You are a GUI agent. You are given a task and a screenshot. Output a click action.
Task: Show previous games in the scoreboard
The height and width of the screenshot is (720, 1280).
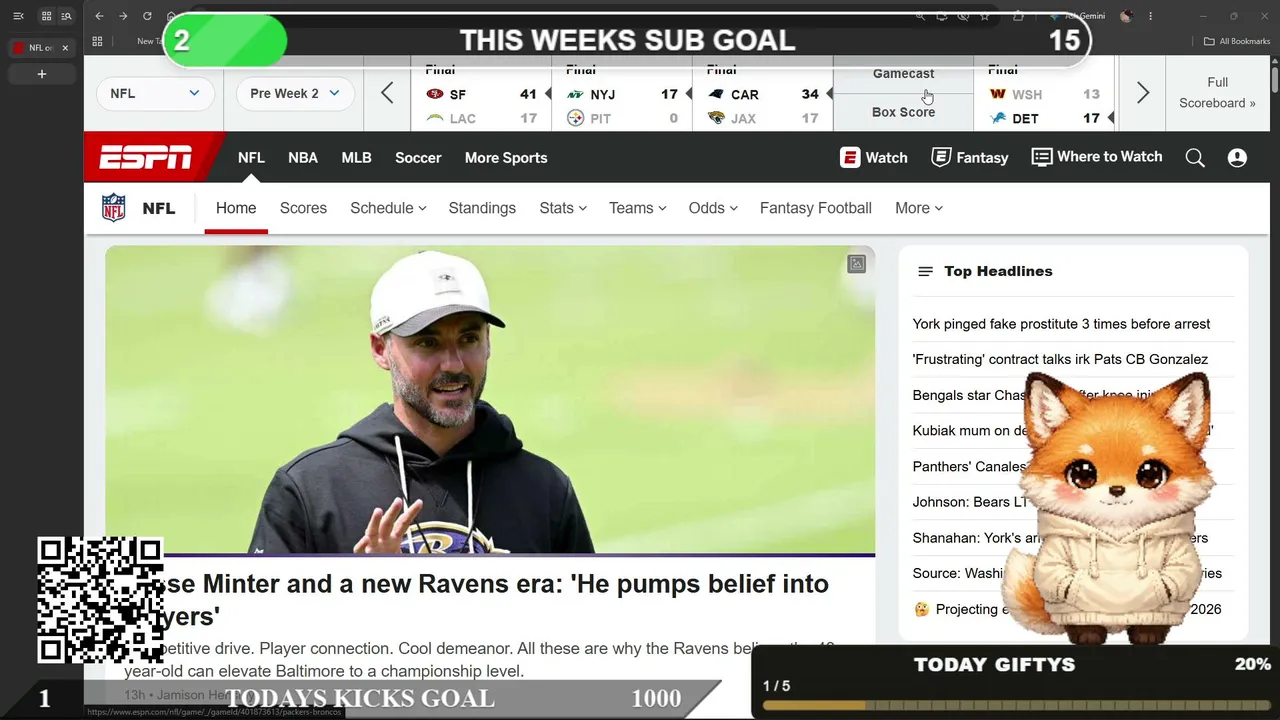tap(387, 93)
